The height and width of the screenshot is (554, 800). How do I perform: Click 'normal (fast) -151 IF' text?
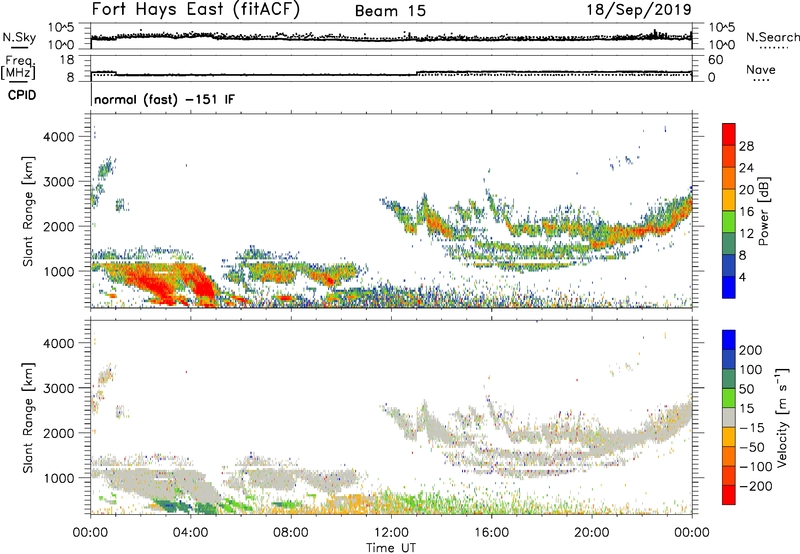pos(164,100)
